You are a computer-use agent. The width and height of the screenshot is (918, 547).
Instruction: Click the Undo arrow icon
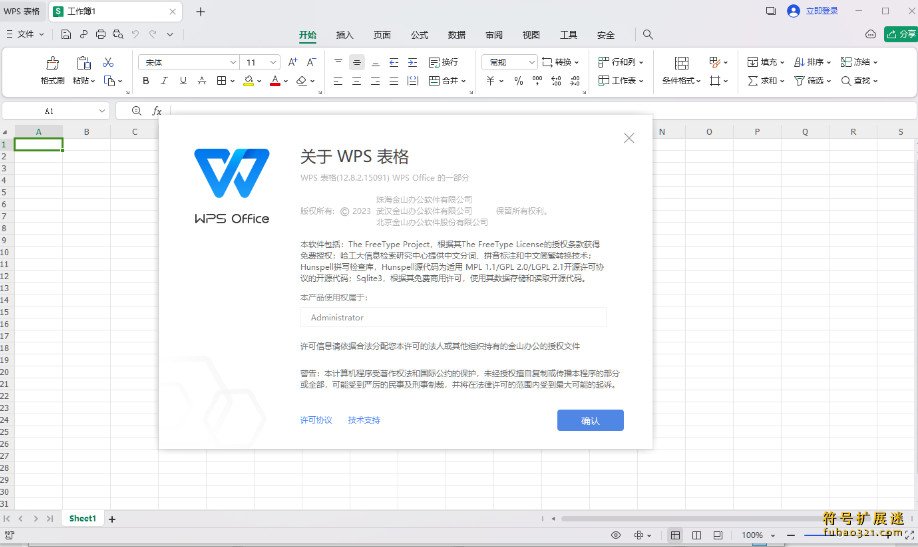pos(135,35)
